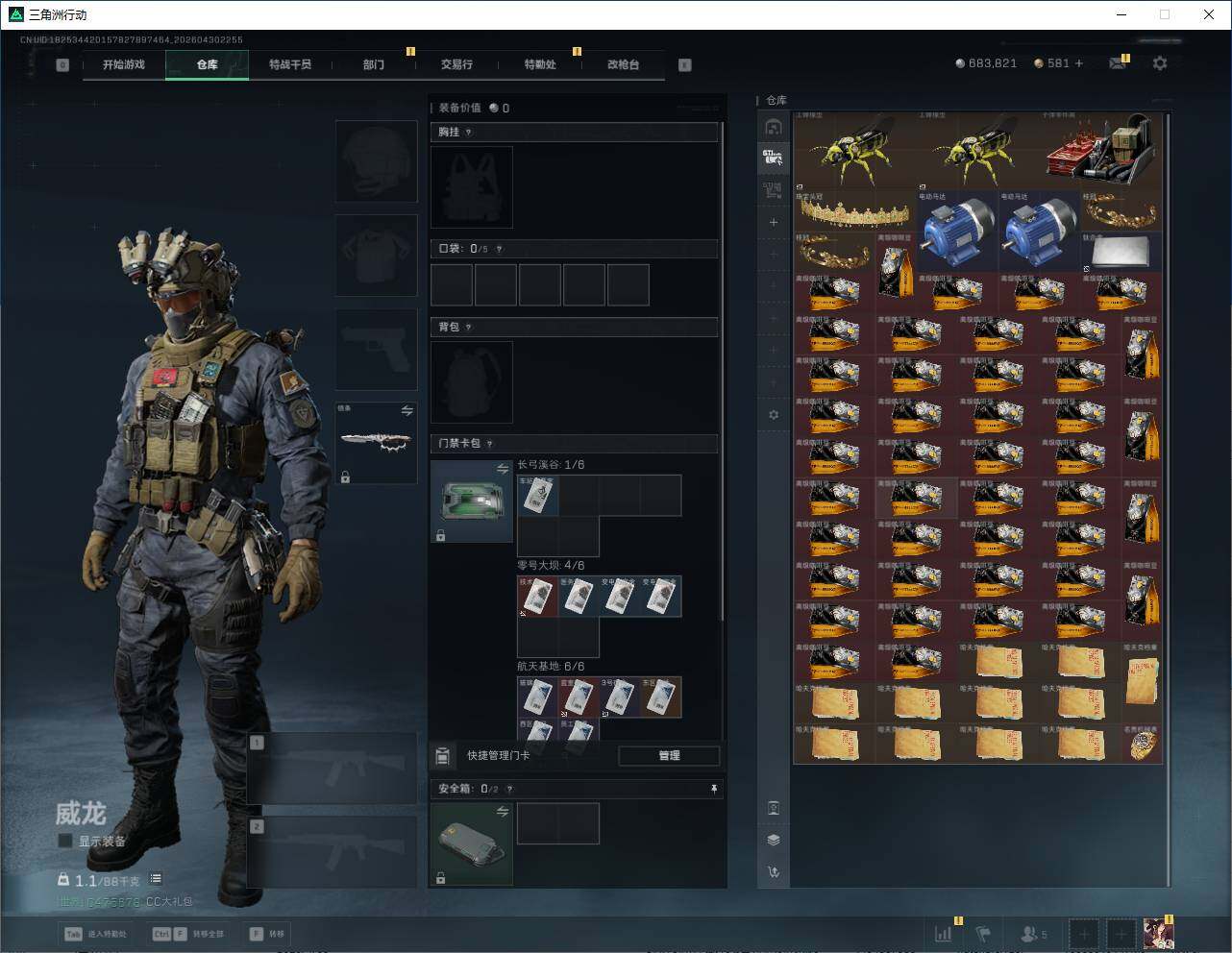Enable the 显示装备 checkbox
The image size is (1232, 953).
tap(65, 841)
